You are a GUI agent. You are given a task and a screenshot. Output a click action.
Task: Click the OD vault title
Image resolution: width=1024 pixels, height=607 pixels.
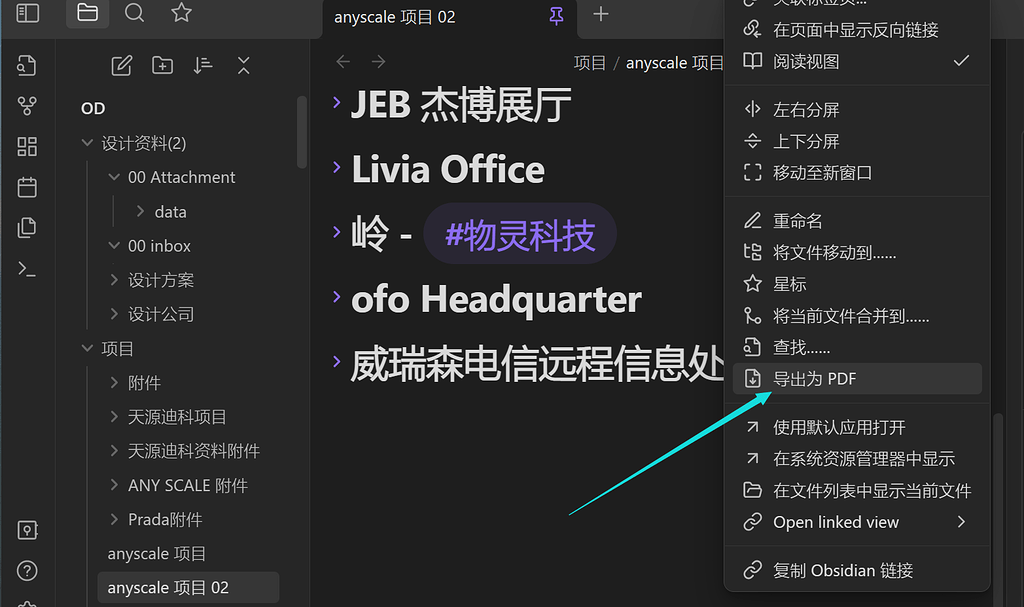(x=93, y=108)
